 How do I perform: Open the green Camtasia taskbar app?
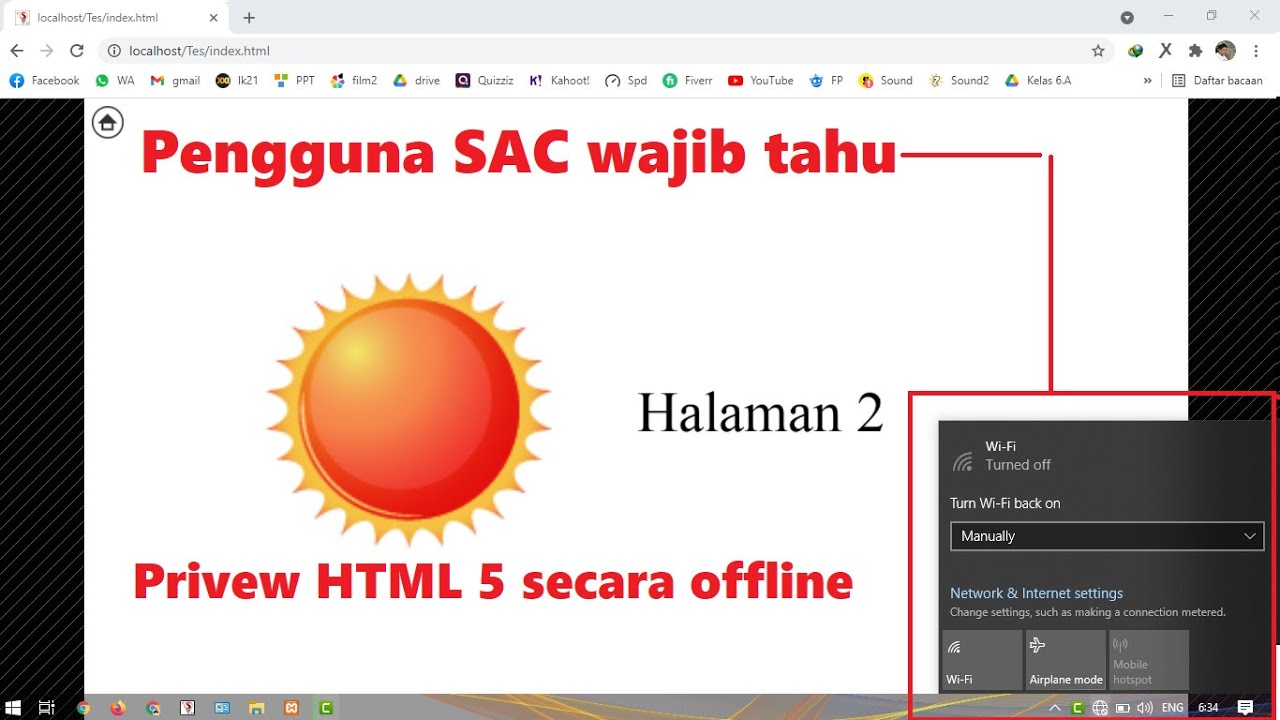(325, 708)
